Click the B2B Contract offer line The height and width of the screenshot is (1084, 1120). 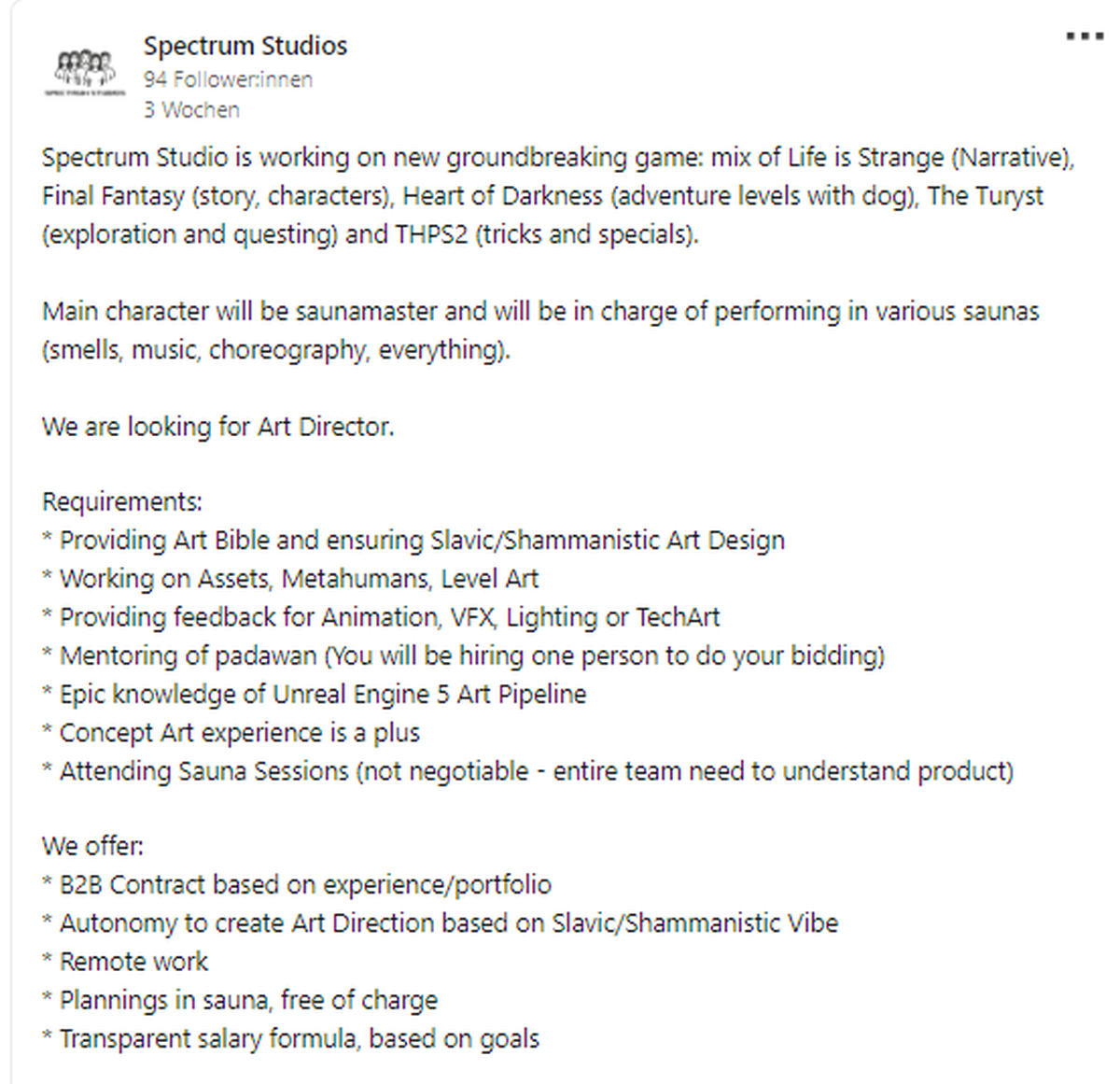coord(297,884)
